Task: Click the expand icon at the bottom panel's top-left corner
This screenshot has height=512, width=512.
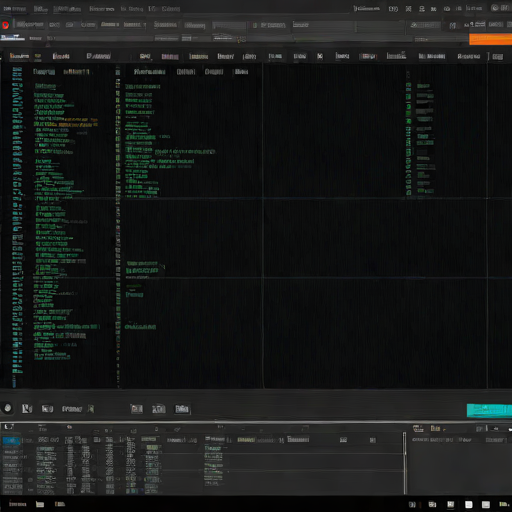Action: pyautogui.click(x=9, y=427)
